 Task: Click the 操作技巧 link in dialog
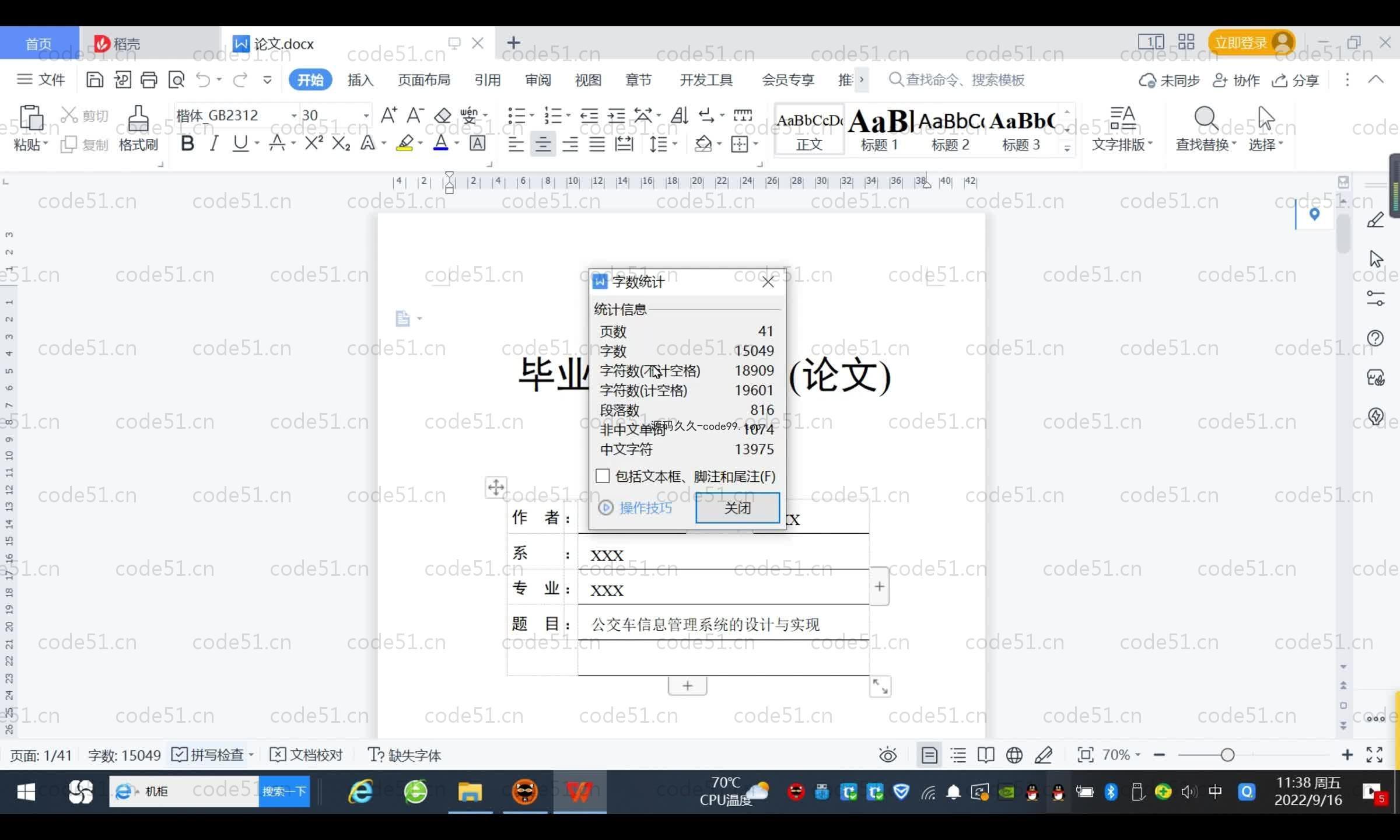pyautogui.click(x=636, y=508)
